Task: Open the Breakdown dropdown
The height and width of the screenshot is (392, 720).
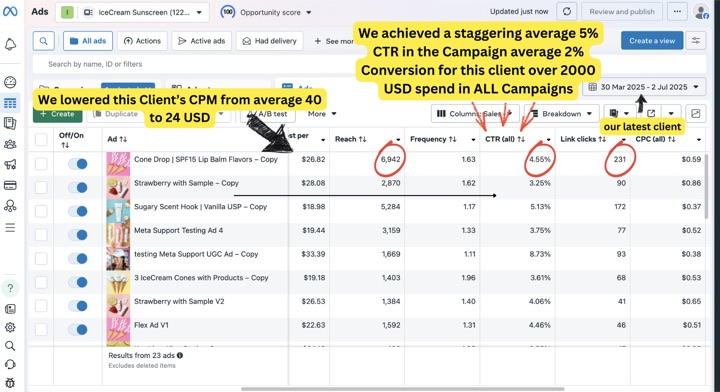Action: 561,113
